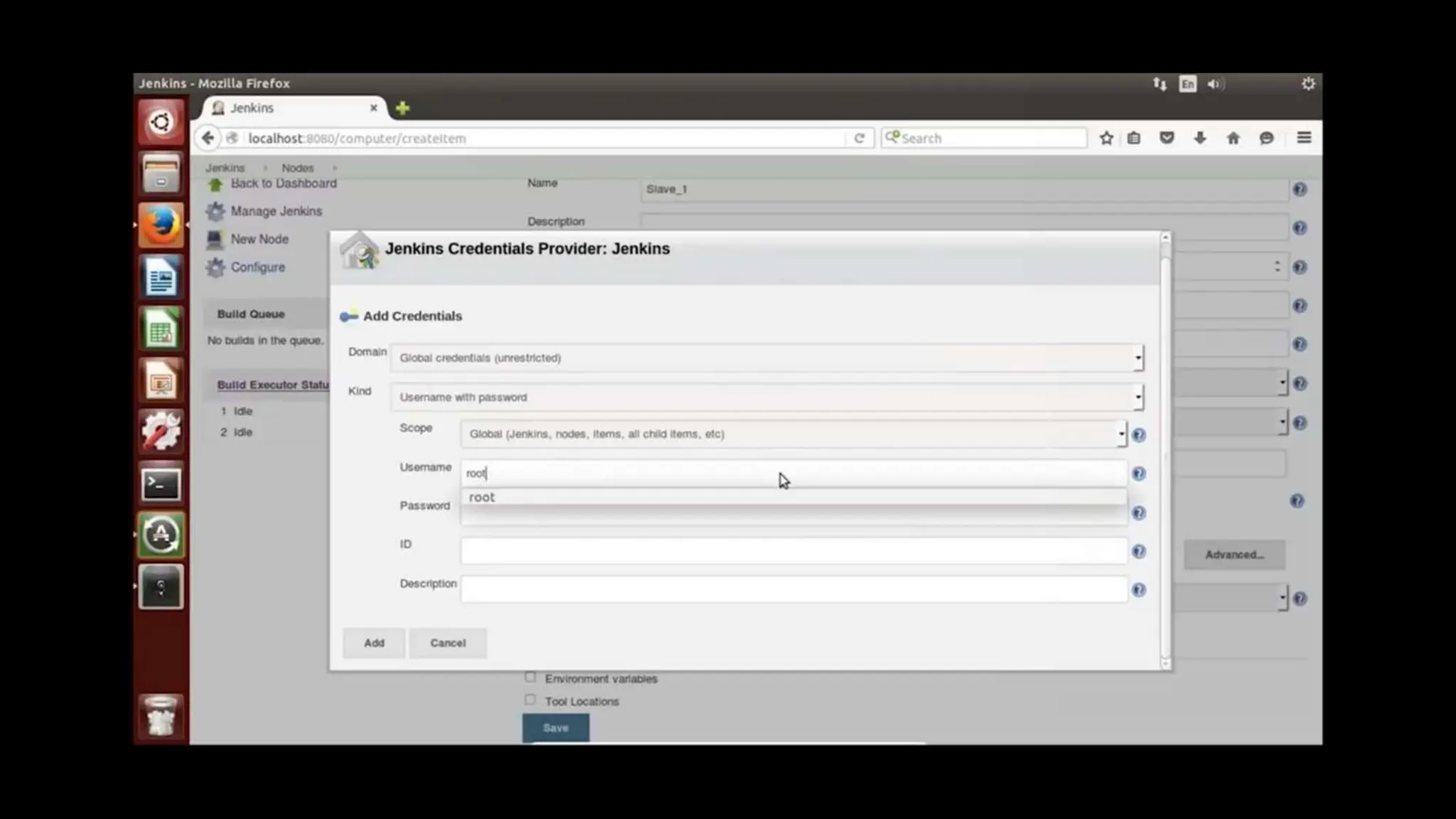Screen dimensions: 1456x819
Task: Show bookmarks list icon
Action: pyautogui.click(x=1134, y=138)
